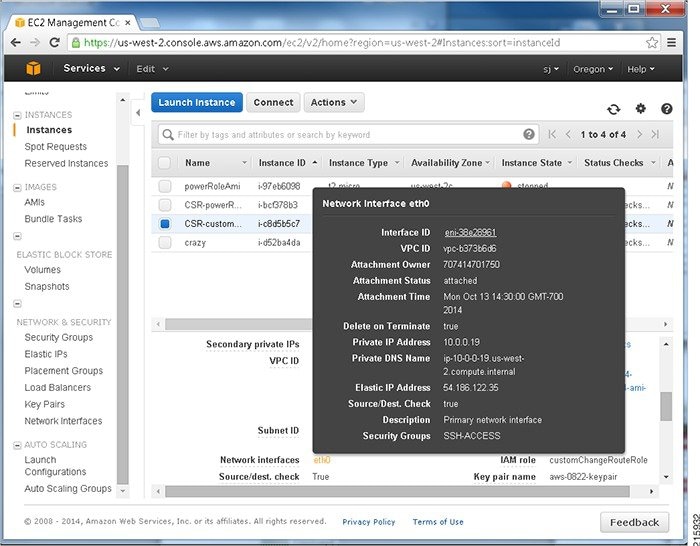Open Elastic IPs in the sidebar
The image size is (700, 546).
pyautogui.click(x=46, y=354)
